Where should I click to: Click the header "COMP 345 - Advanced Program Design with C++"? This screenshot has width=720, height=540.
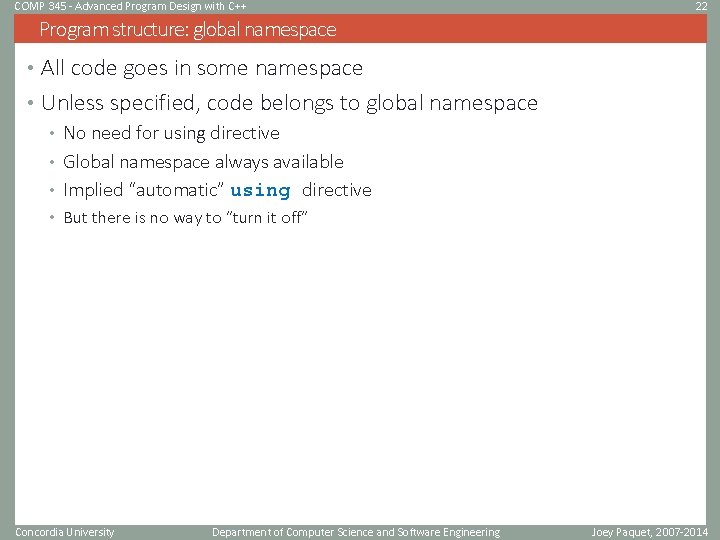point(130,6)
